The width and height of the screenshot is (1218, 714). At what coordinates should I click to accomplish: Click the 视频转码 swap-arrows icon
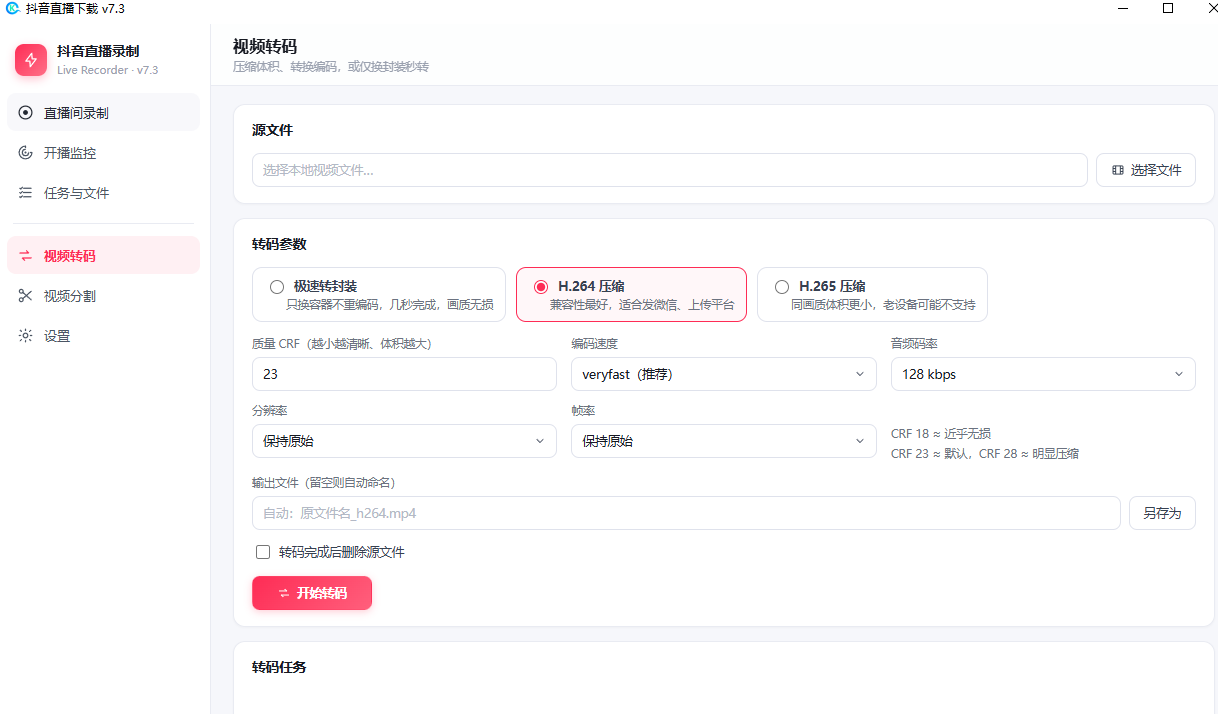(26, 256)
